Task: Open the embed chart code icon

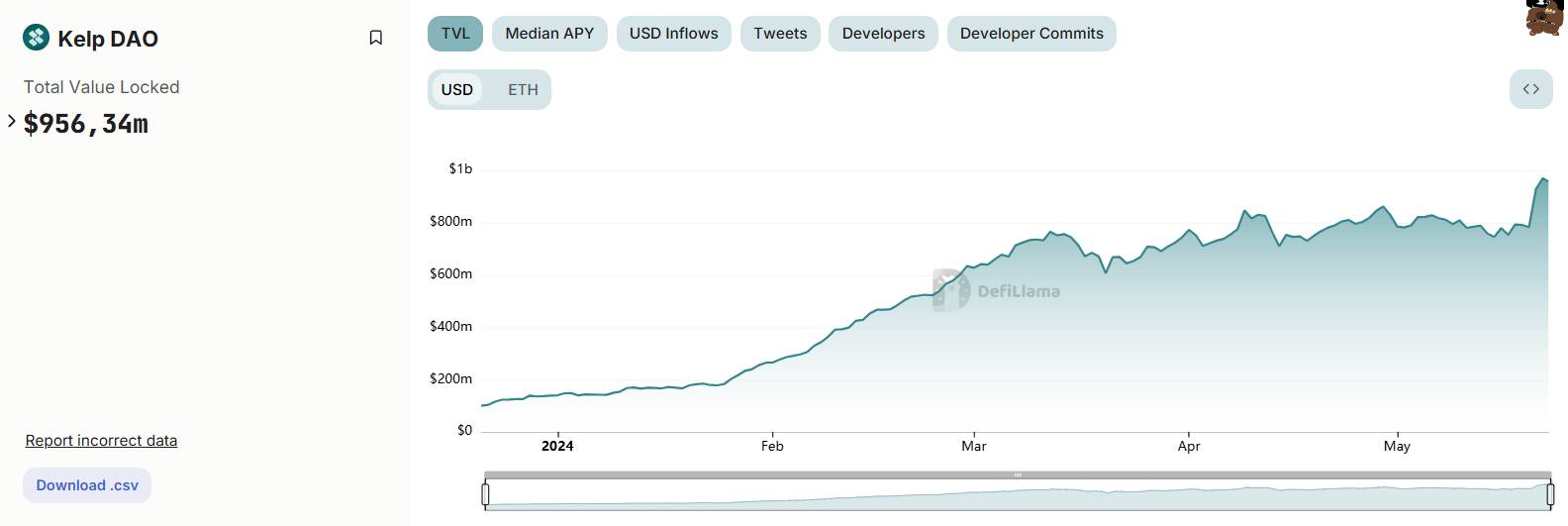Action: pyautogui.click(x=1531, y=89)
